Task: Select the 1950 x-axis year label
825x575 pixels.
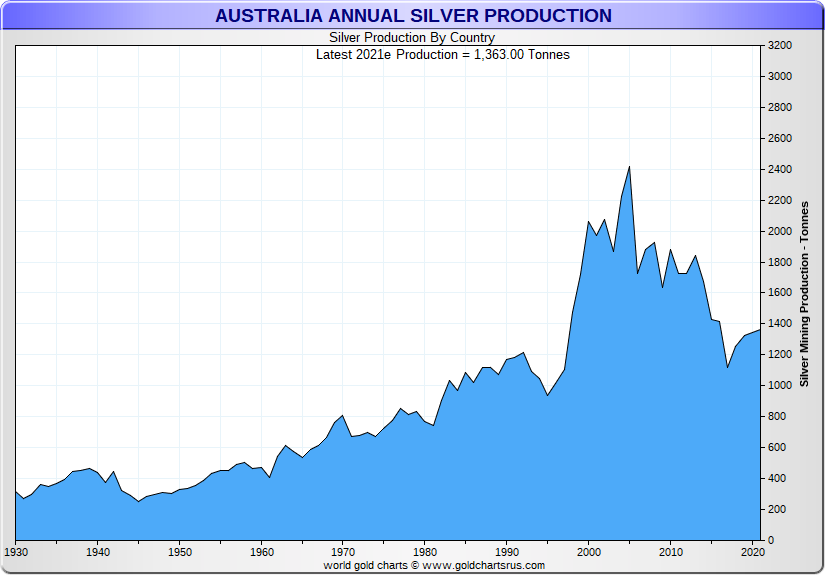Action: tap(180, 552)
